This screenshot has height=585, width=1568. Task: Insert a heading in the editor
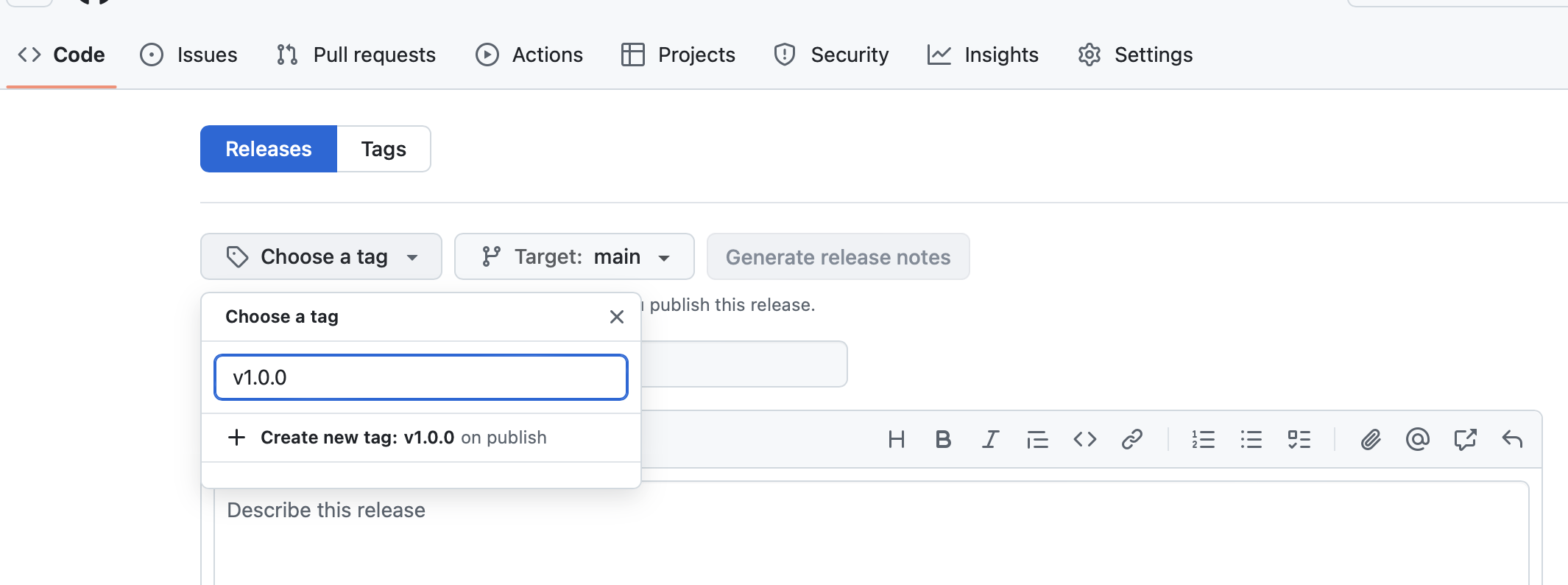click(896, 440)
